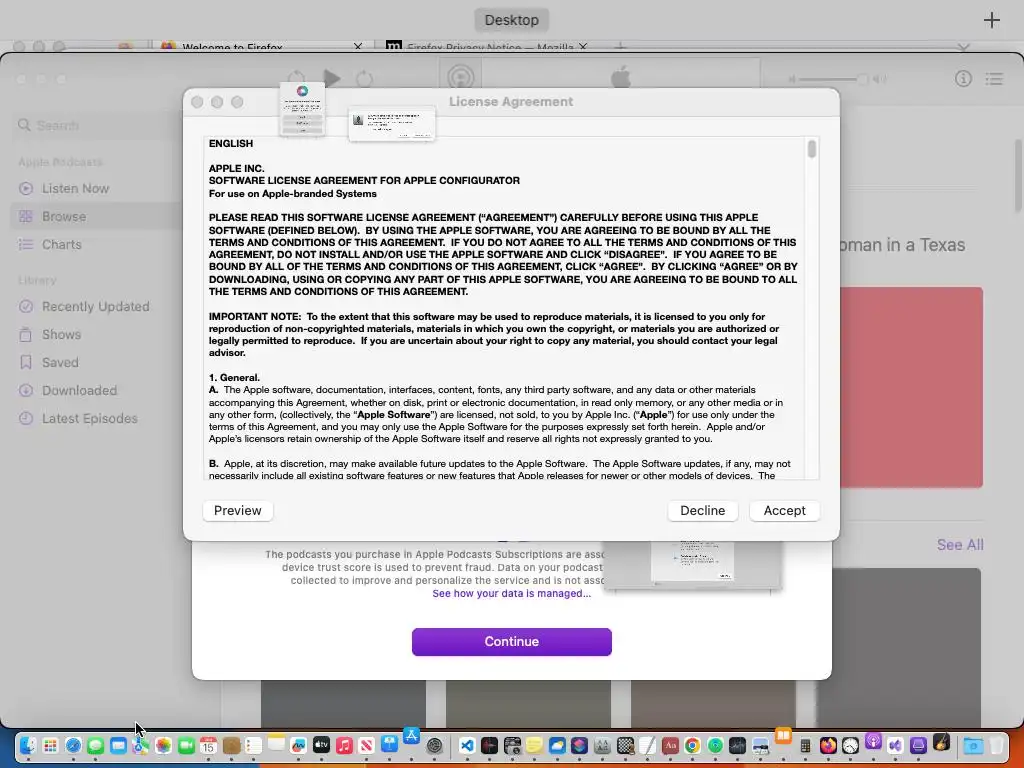Screen dimensions: 1024x768
Task: Open App Store from the dock
Action: 411,735
